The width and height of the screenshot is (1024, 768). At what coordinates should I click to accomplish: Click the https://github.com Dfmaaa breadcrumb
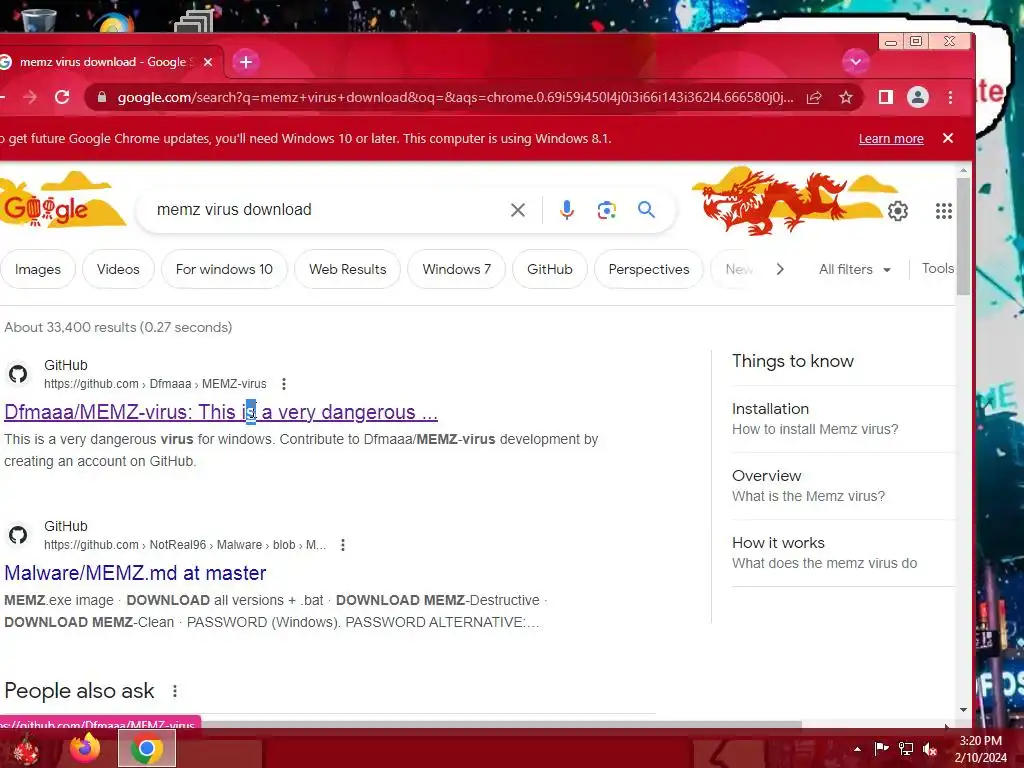155,384
